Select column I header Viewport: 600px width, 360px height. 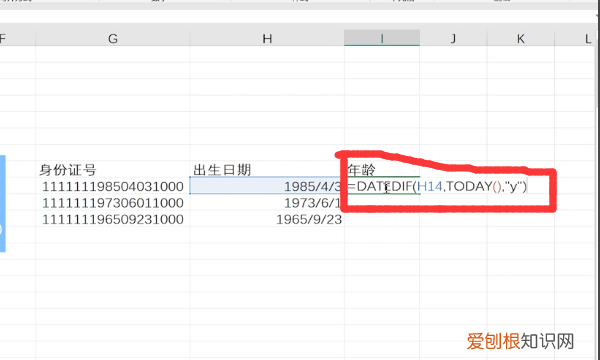[x=382, y=38]
